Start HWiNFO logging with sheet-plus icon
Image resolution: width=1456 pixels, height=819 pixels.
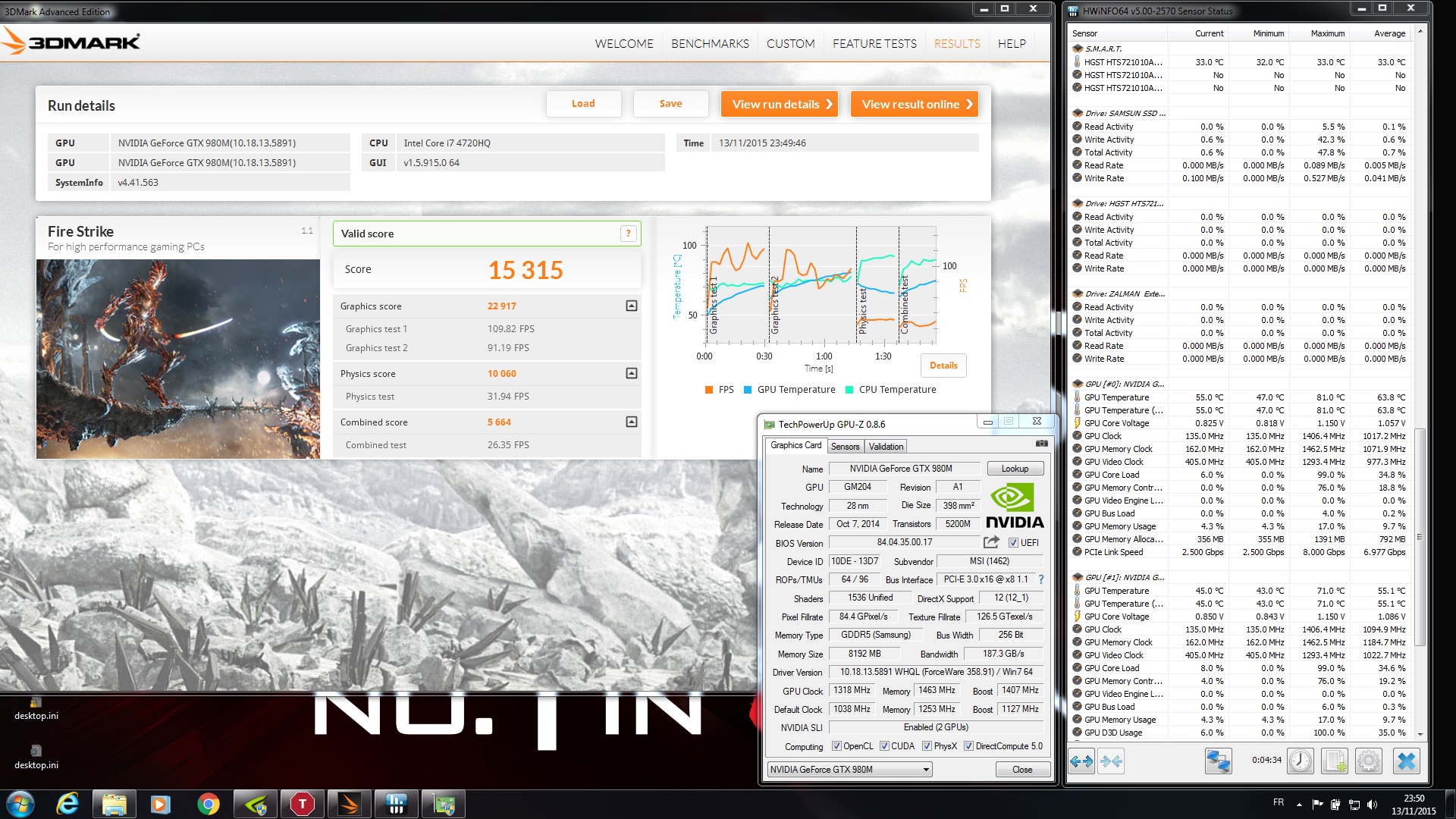[x=1335, y=761]
